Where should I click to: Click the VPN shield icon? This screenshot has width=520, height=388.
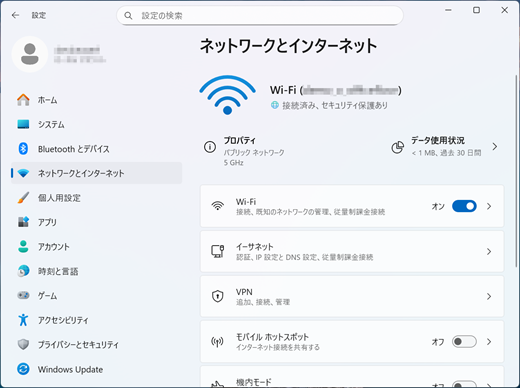click(218, 296)
